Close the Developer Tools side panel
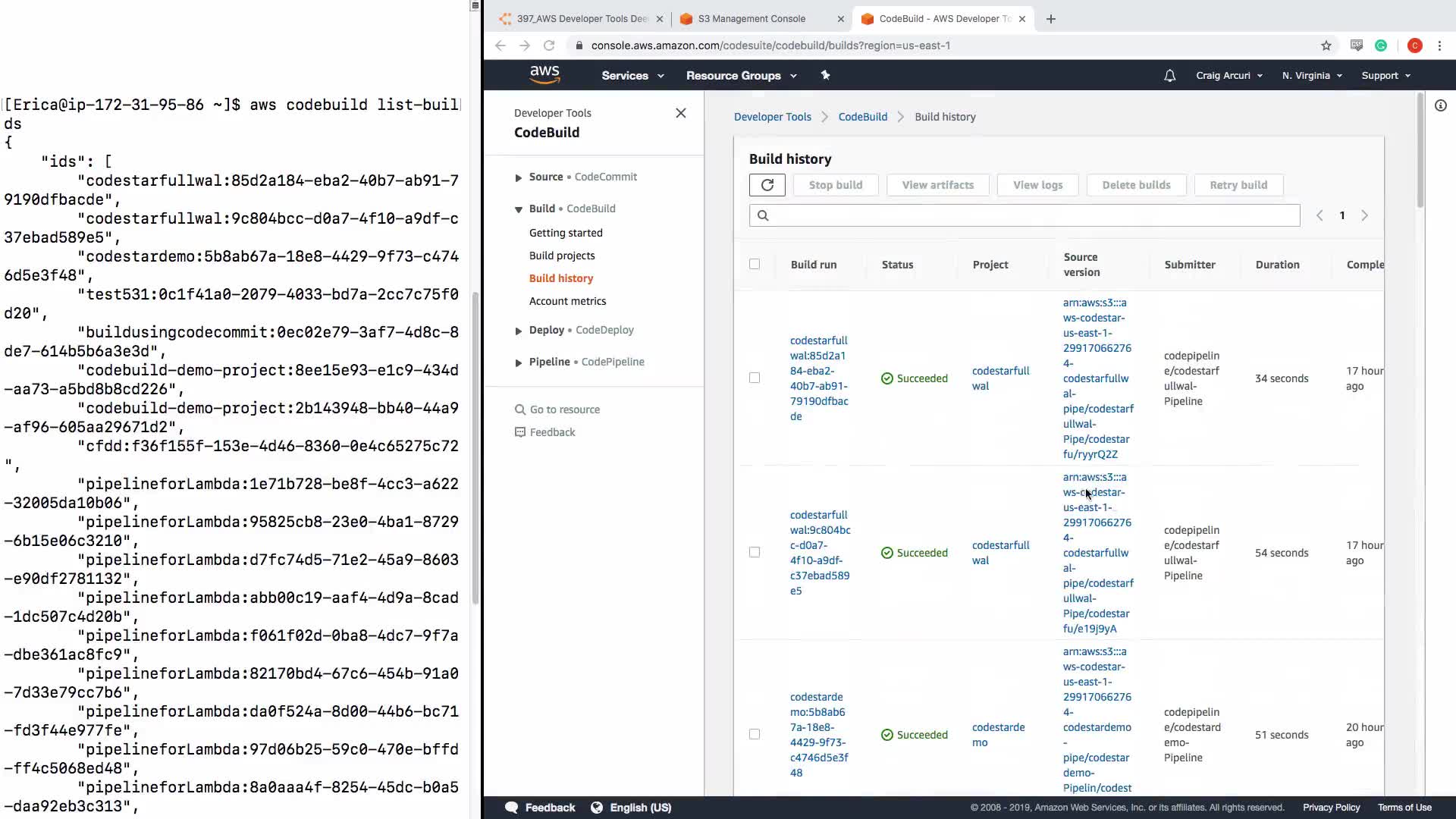 click(x=680, y=113)
